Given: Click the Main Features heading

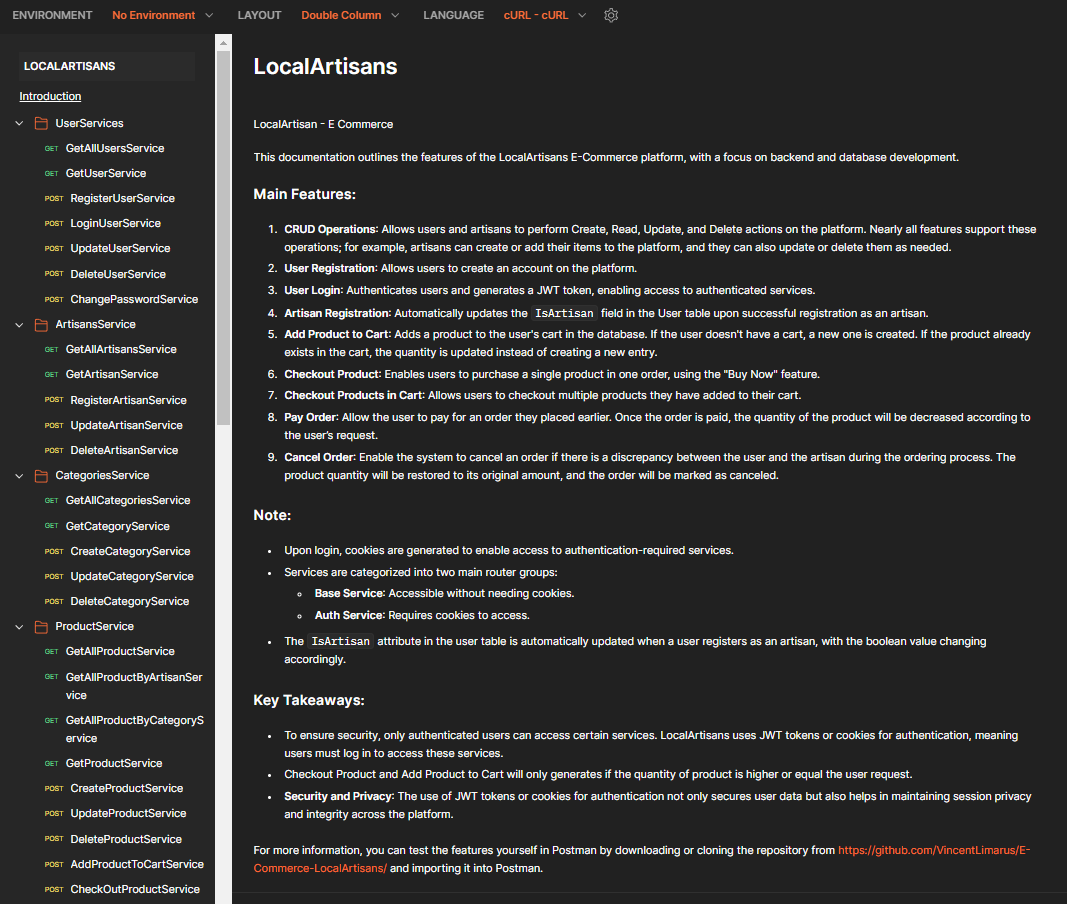Looking at the screenshot, I should [304, 195].
